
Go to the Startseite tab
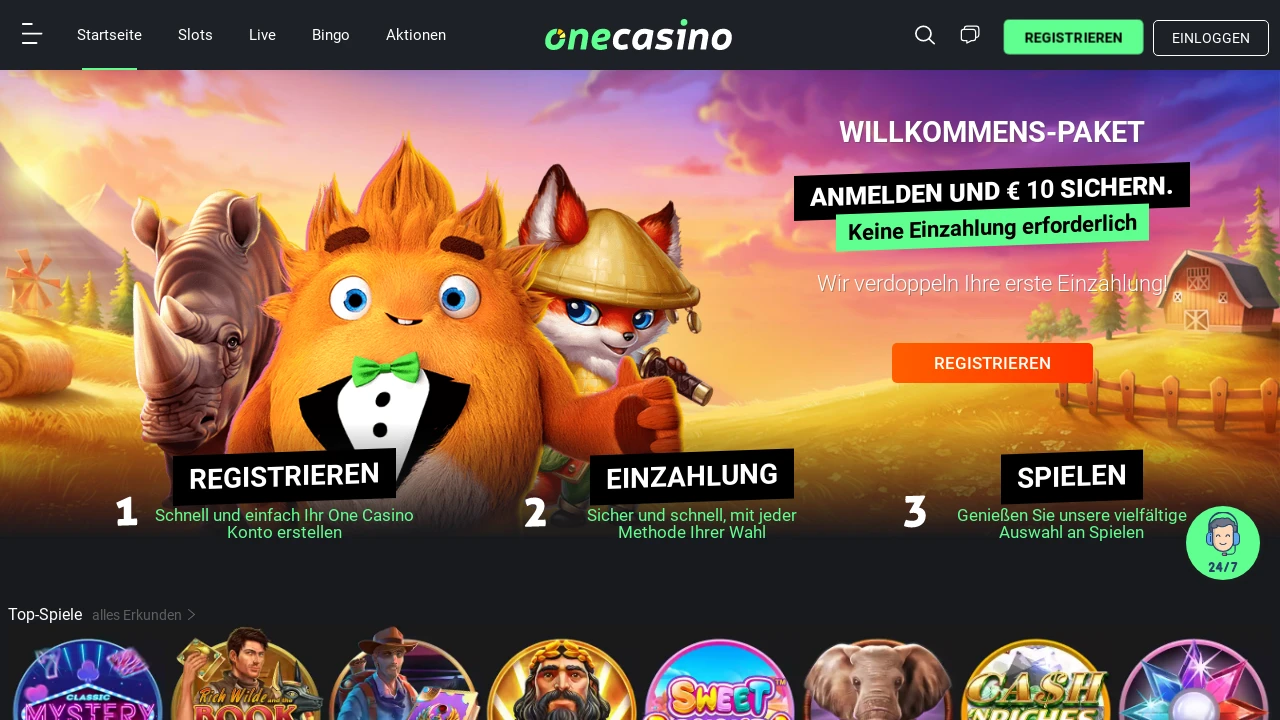click(109, 35)
